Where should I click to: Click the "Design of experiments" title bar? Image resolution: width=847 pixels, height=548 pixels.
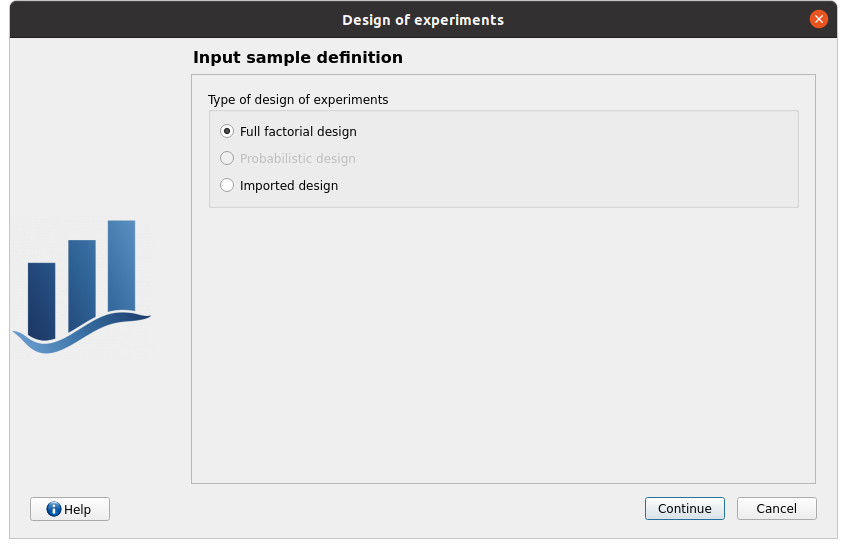[423, 20]
